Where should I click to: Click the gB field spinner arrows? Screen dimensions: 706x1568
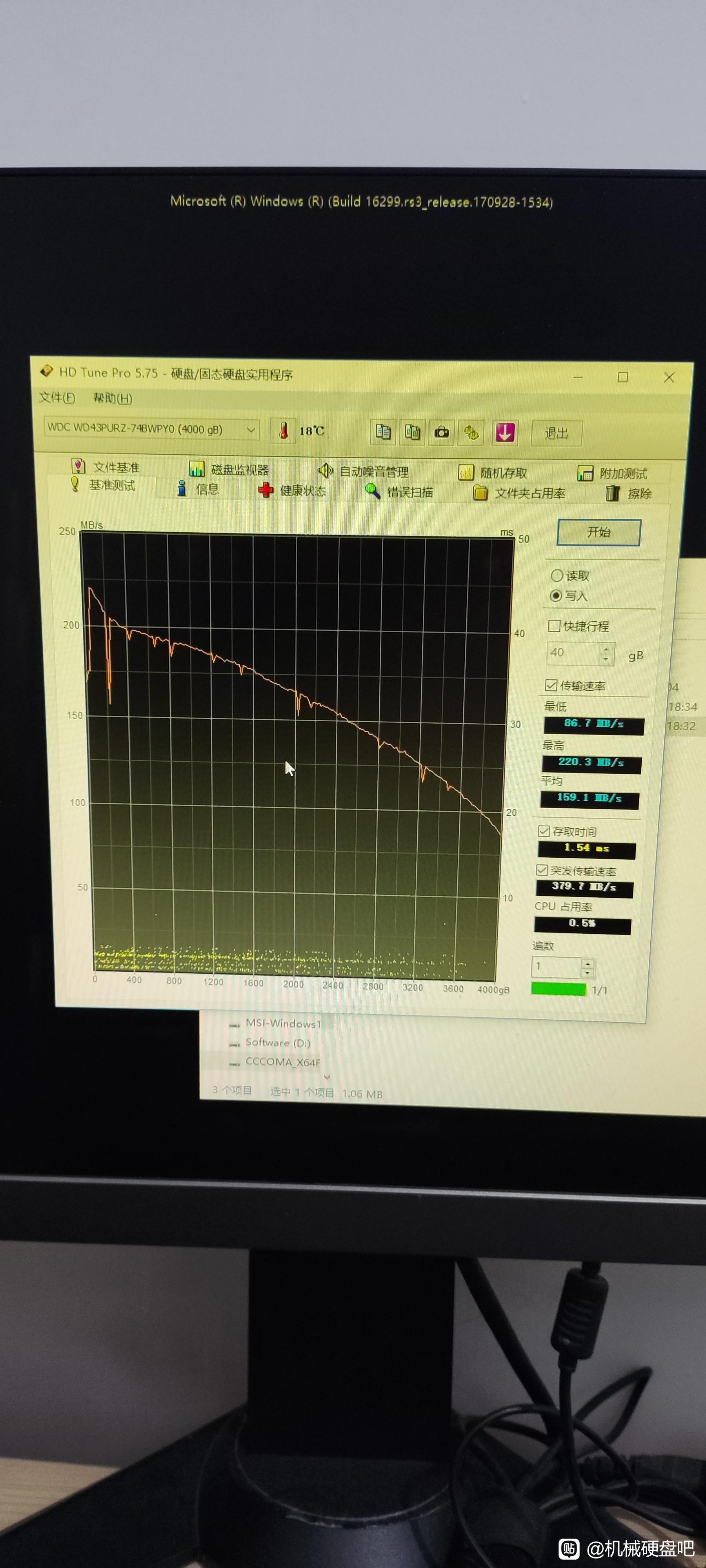606,654
